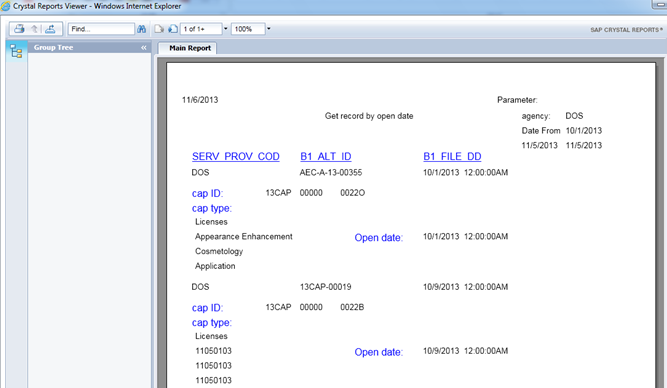This screenshot has height=388, width=667.
Task: Click the Drill Up arrow icon
Action: tap(34, 29)
